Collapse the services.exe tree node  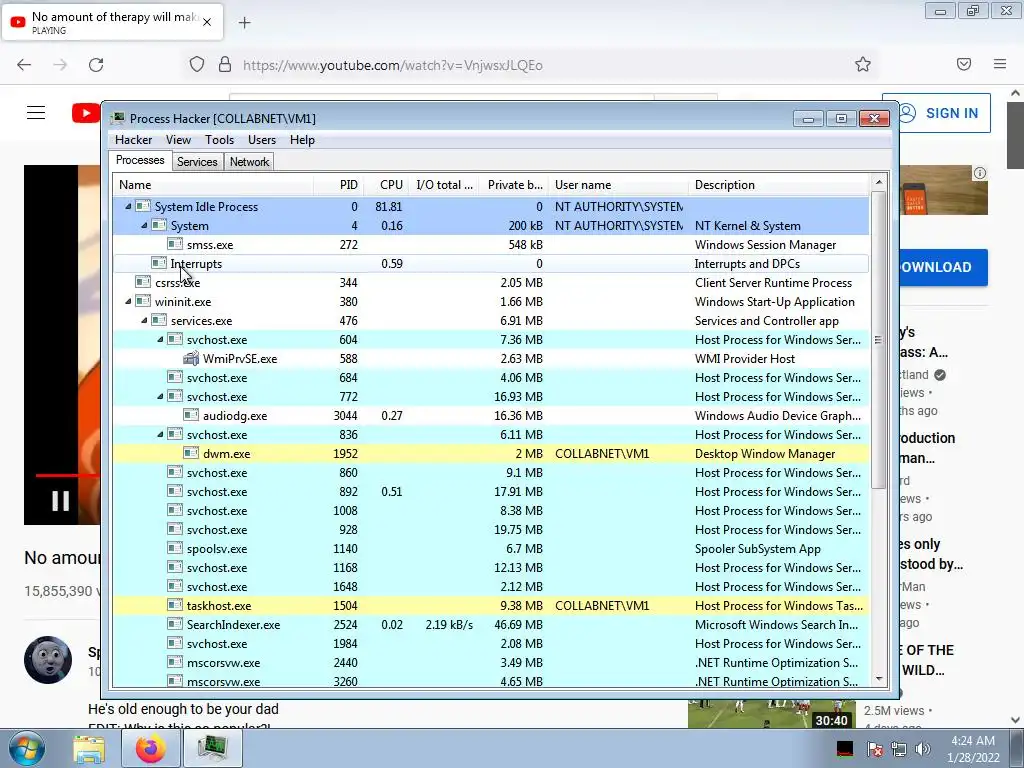pyautogui.click(x=144, y=321)
